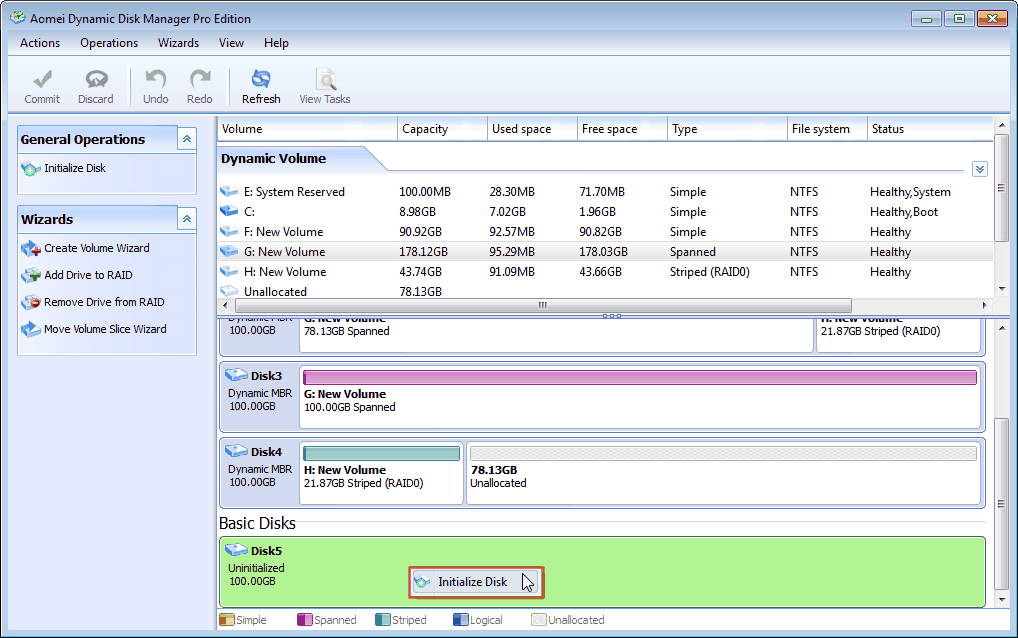Click Initialize Disk in General Operations

74,168
